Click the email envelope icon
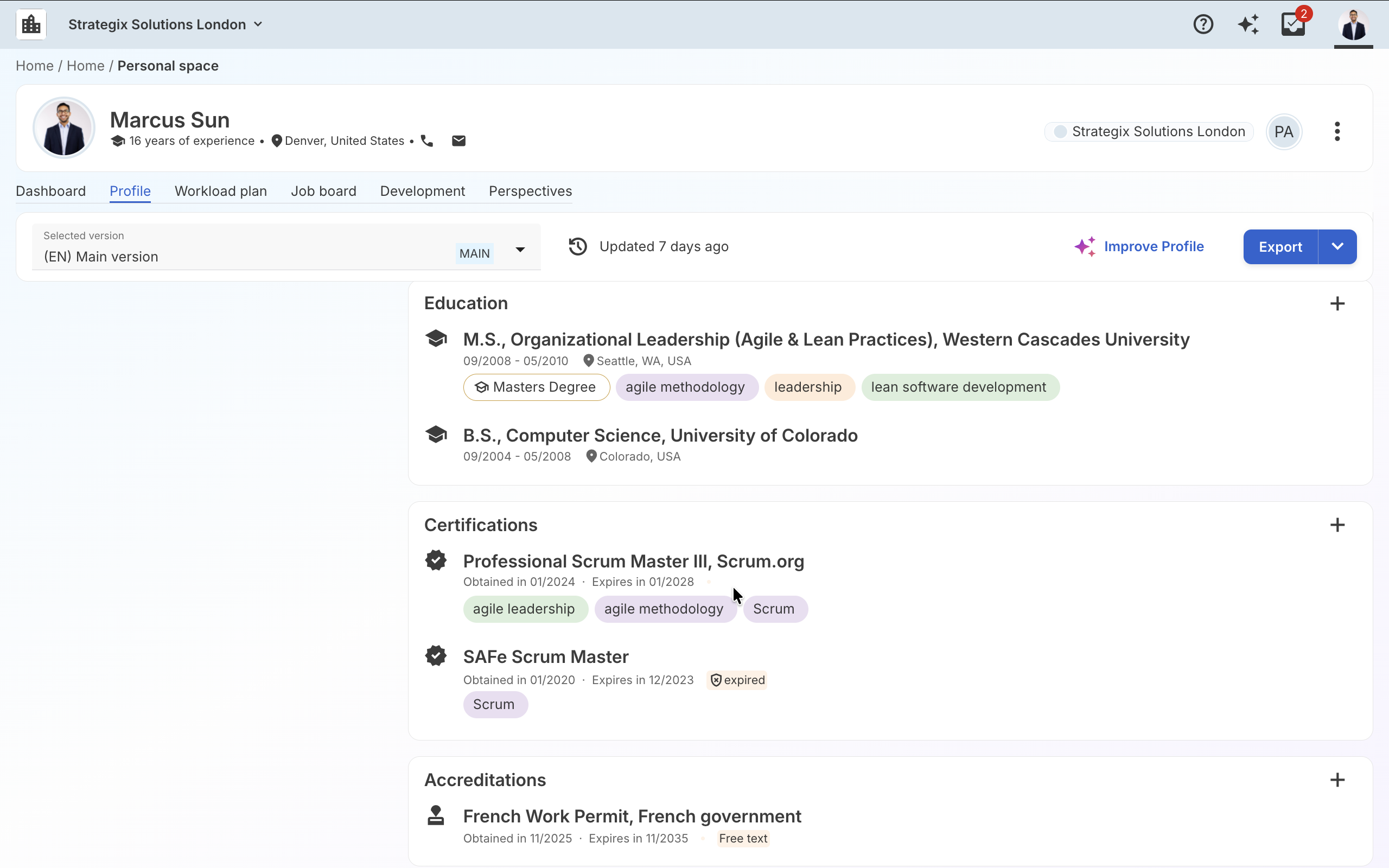The image size is (1389, 868). tap(458, 141)
